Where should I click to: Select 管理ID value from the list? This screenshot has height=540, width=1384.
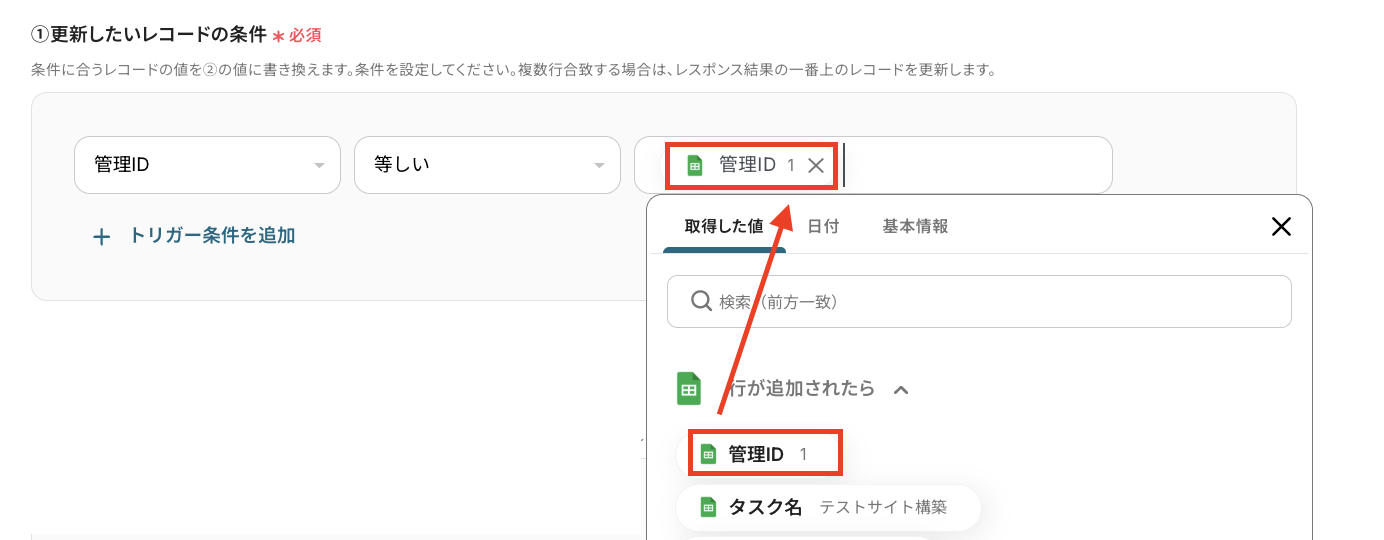tap(757, 455)
